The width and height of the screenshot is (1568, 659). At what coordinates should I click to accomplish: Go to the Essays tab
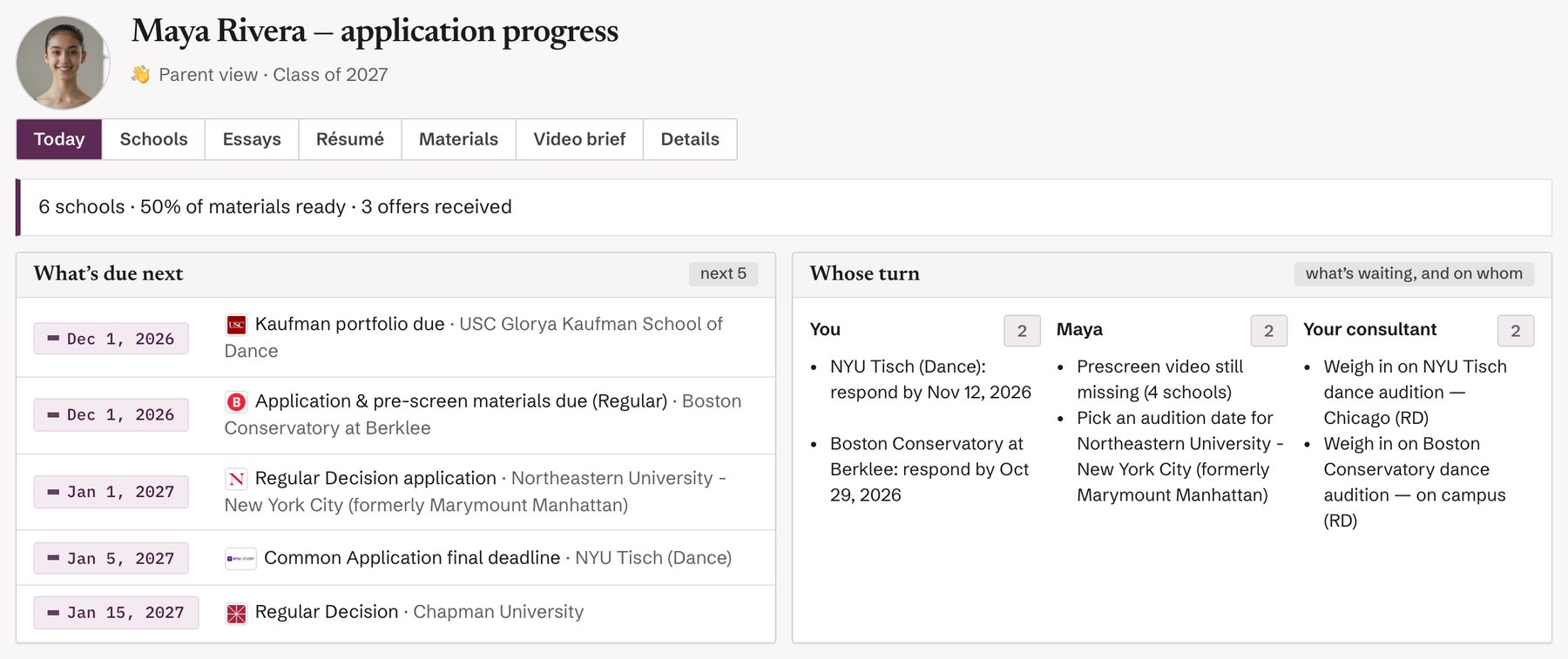pos(252,139)
